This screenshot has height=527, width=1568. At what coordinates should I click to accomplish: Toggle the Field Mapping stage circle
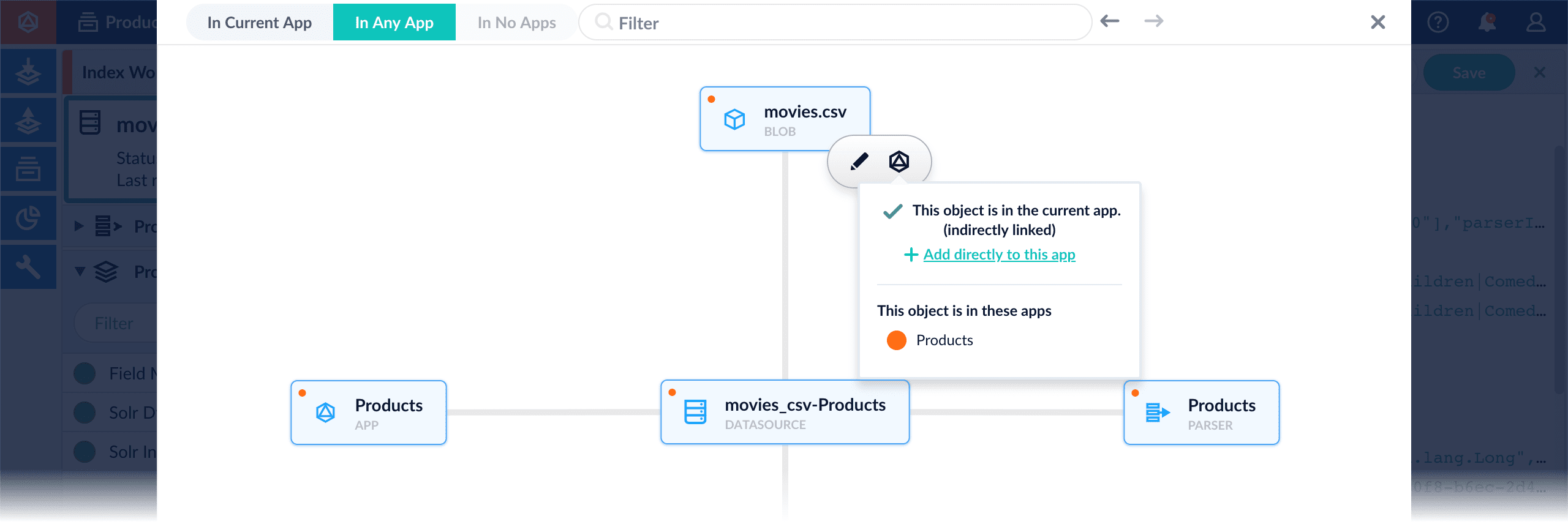[85, 373]
